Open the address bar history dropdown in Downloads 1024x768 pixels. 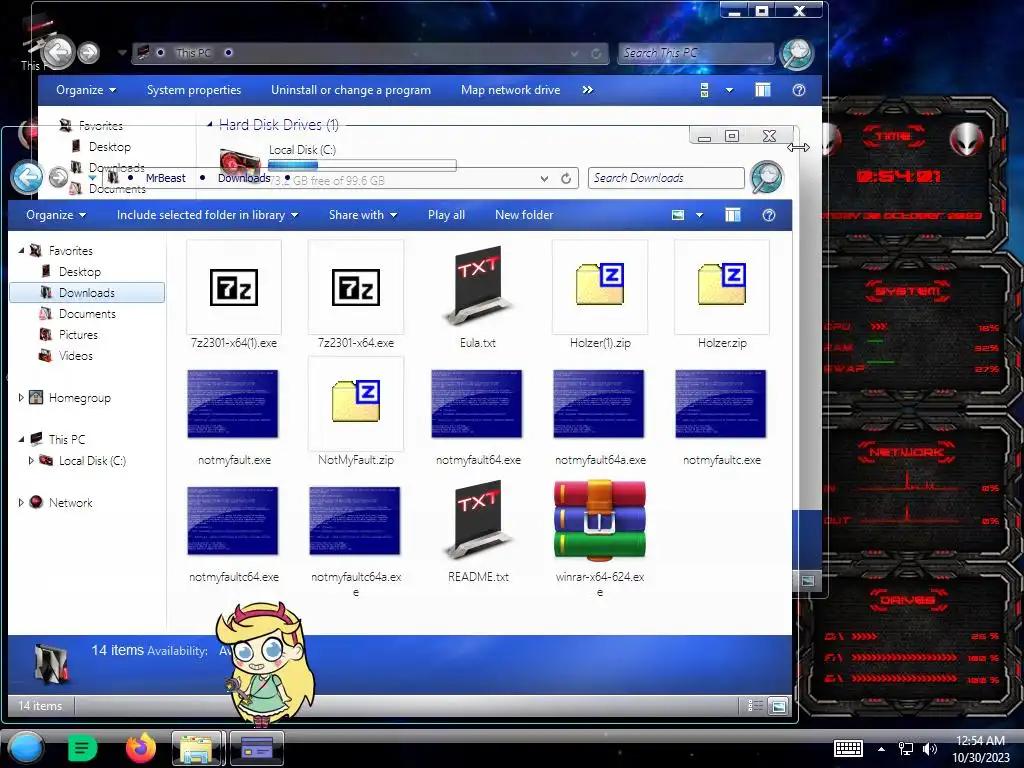(x=544, y=178)
